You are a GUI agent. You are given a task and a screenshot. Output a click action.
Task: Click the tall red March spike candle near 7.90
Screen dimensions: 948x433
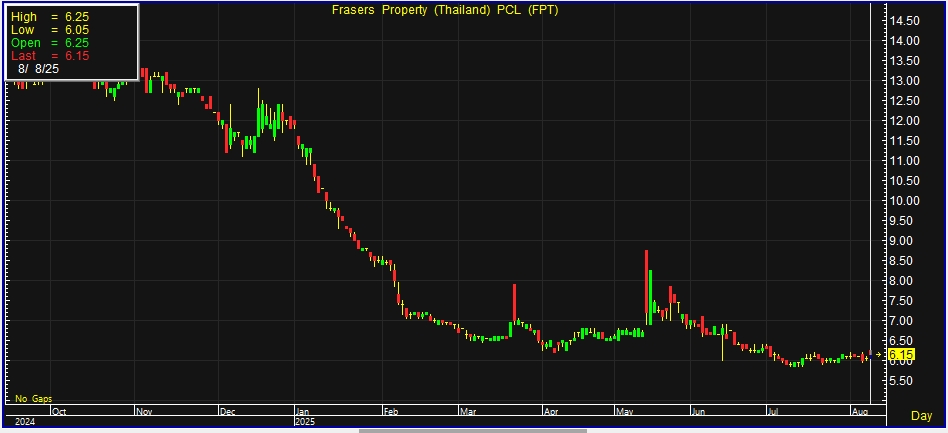click(x=515, y=302)
